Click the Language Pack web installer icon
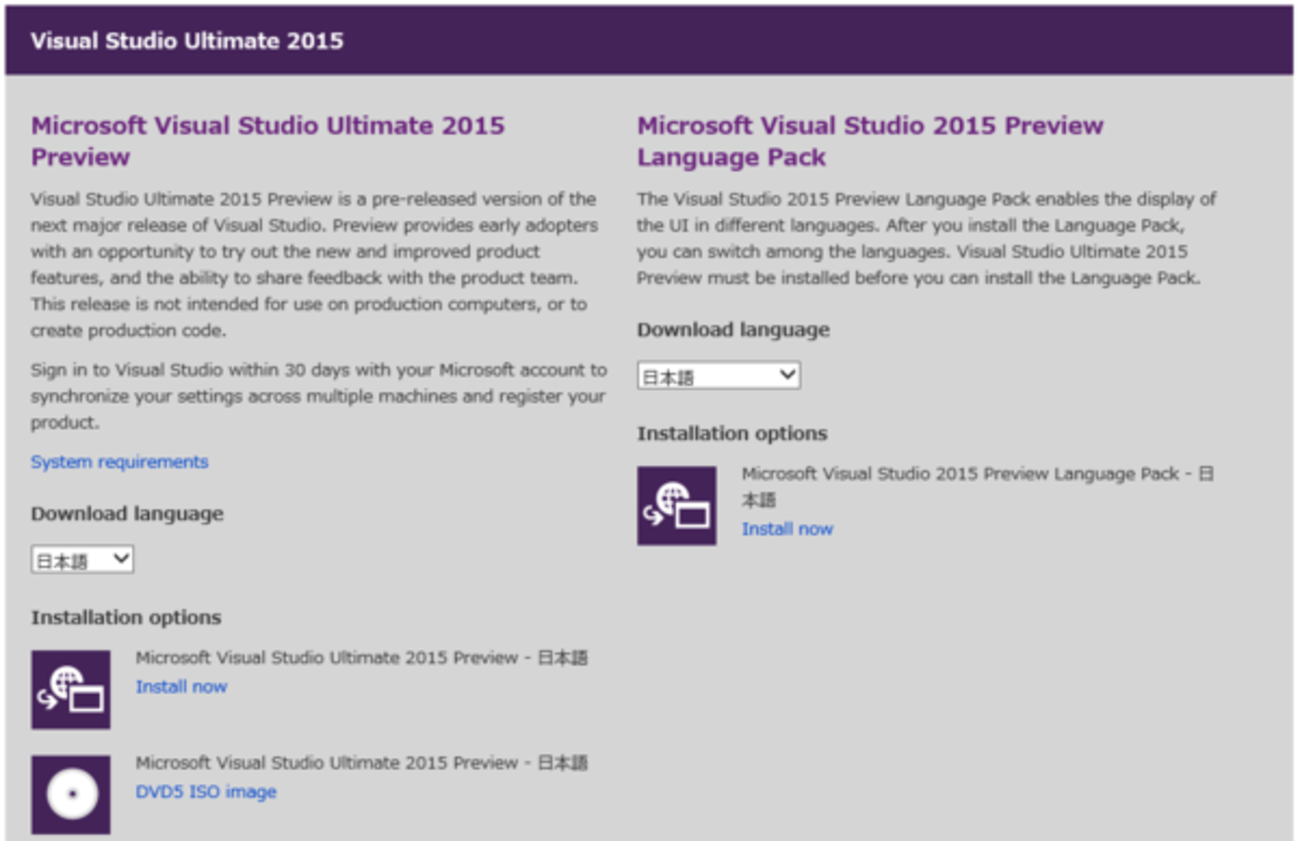 (x=677, y=505)
